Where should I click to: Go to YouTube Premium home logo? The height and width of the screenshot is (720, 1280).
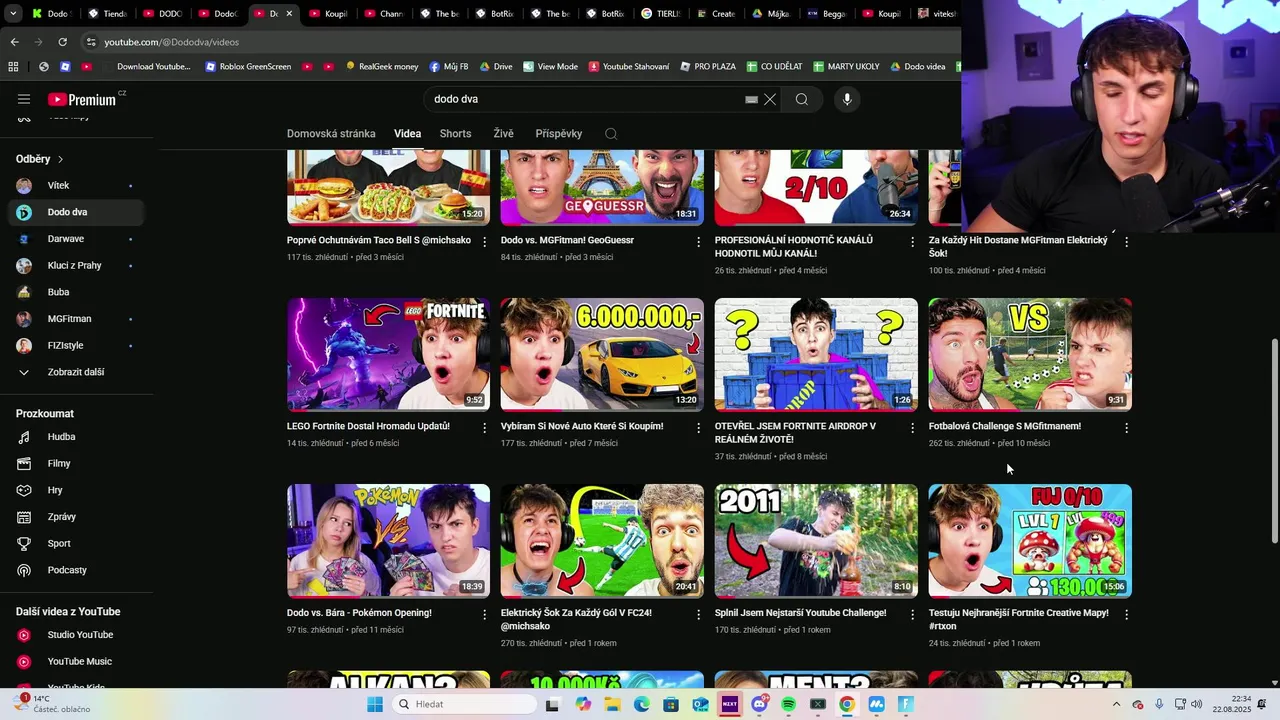tap(84, 99)
